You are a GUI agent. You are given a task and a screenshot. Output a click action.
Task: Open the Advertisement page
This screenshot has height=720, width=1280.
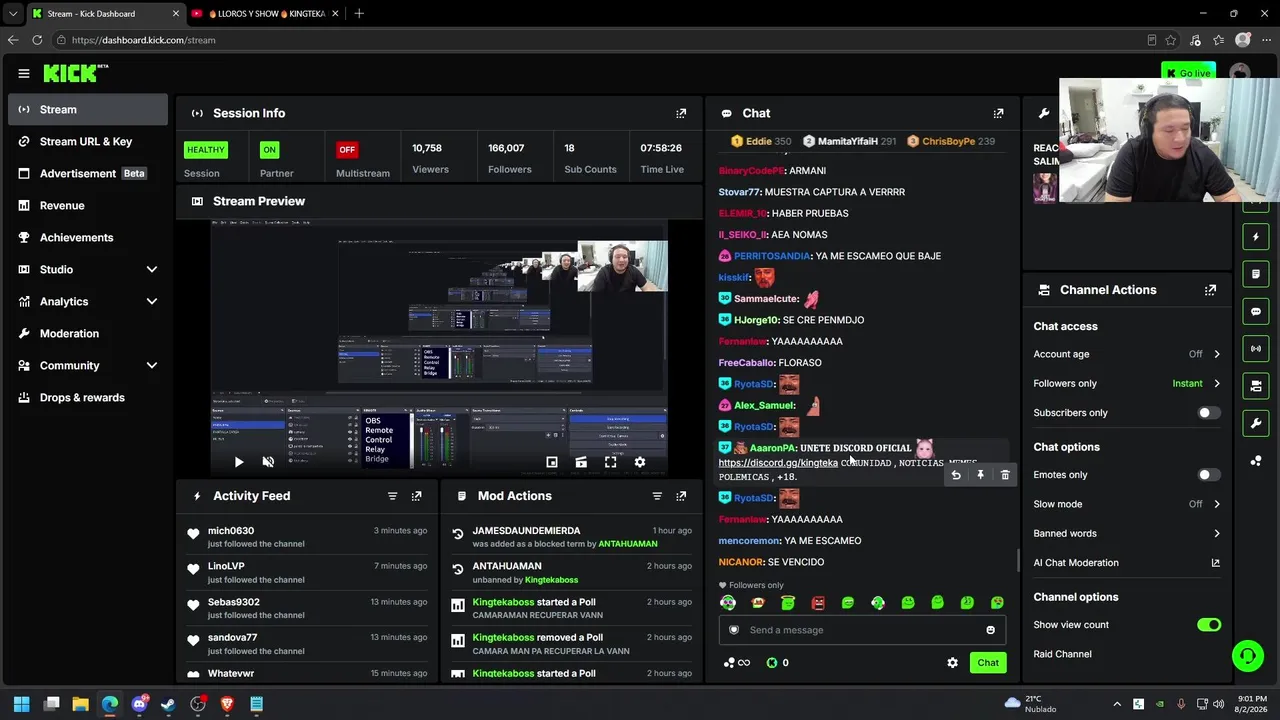[88, 173]
